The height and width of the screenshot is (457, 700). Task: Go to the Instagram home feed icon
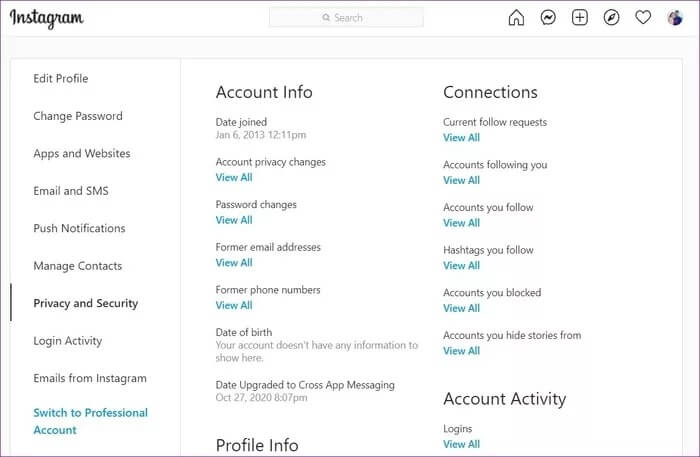coord(516,18)
